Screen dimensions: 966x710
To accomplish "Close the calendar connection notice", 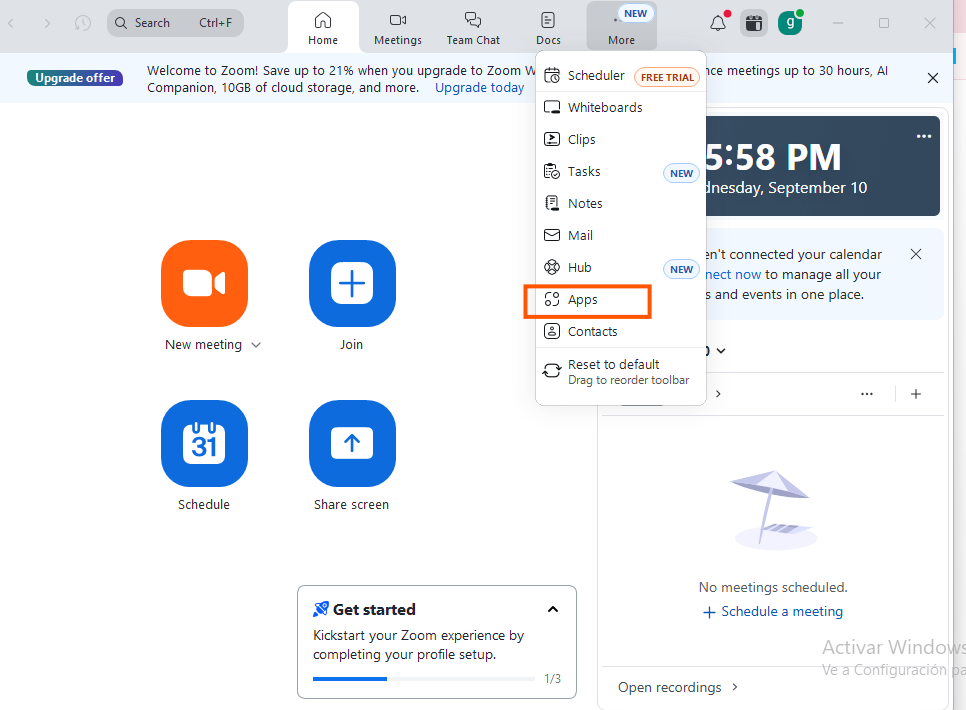I will (916, 254).
